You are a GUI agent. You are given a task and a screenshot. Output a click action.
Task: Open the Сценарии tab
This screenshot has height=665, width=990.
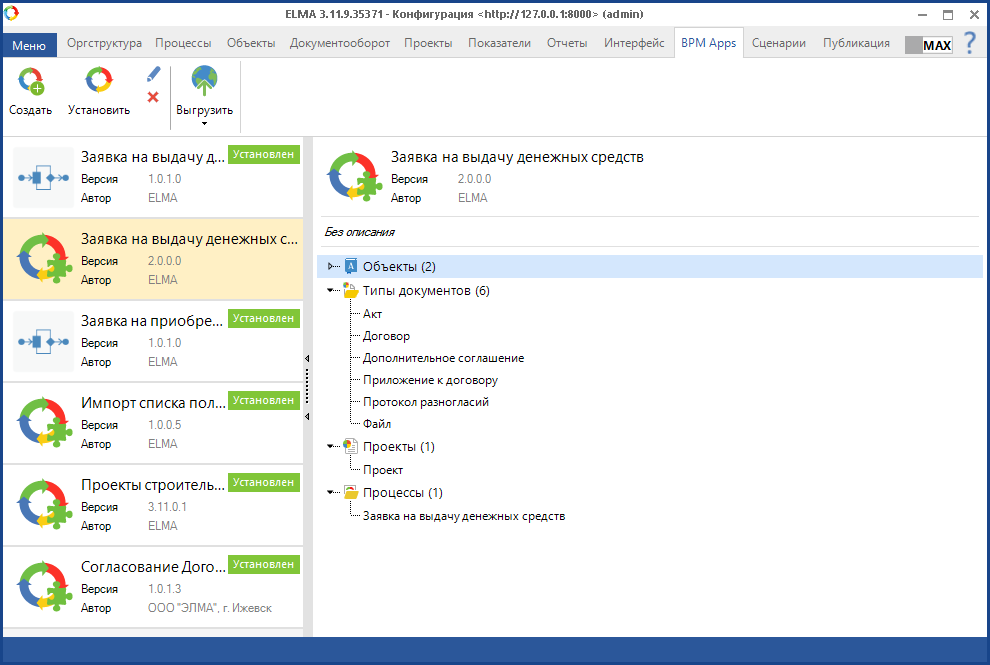coord(778,43)
